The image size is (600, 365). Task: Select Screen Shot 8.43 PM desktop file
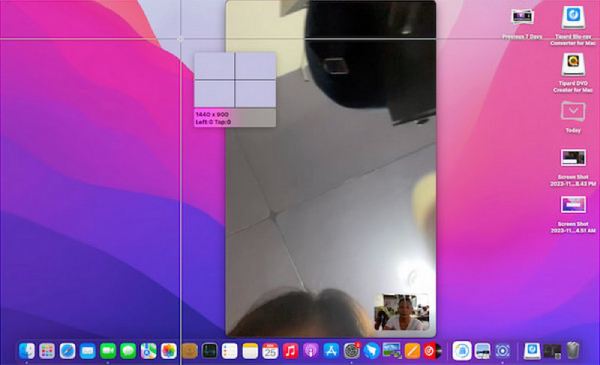tap(573, 168)
